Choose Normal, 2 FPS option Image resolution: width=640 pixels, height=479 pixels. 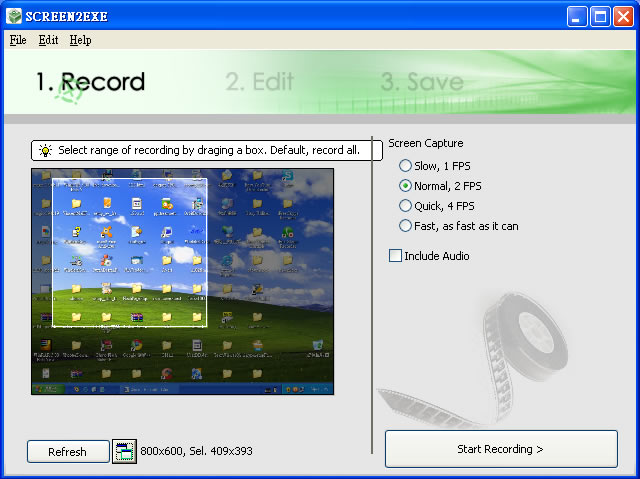(x=406, y=186)
